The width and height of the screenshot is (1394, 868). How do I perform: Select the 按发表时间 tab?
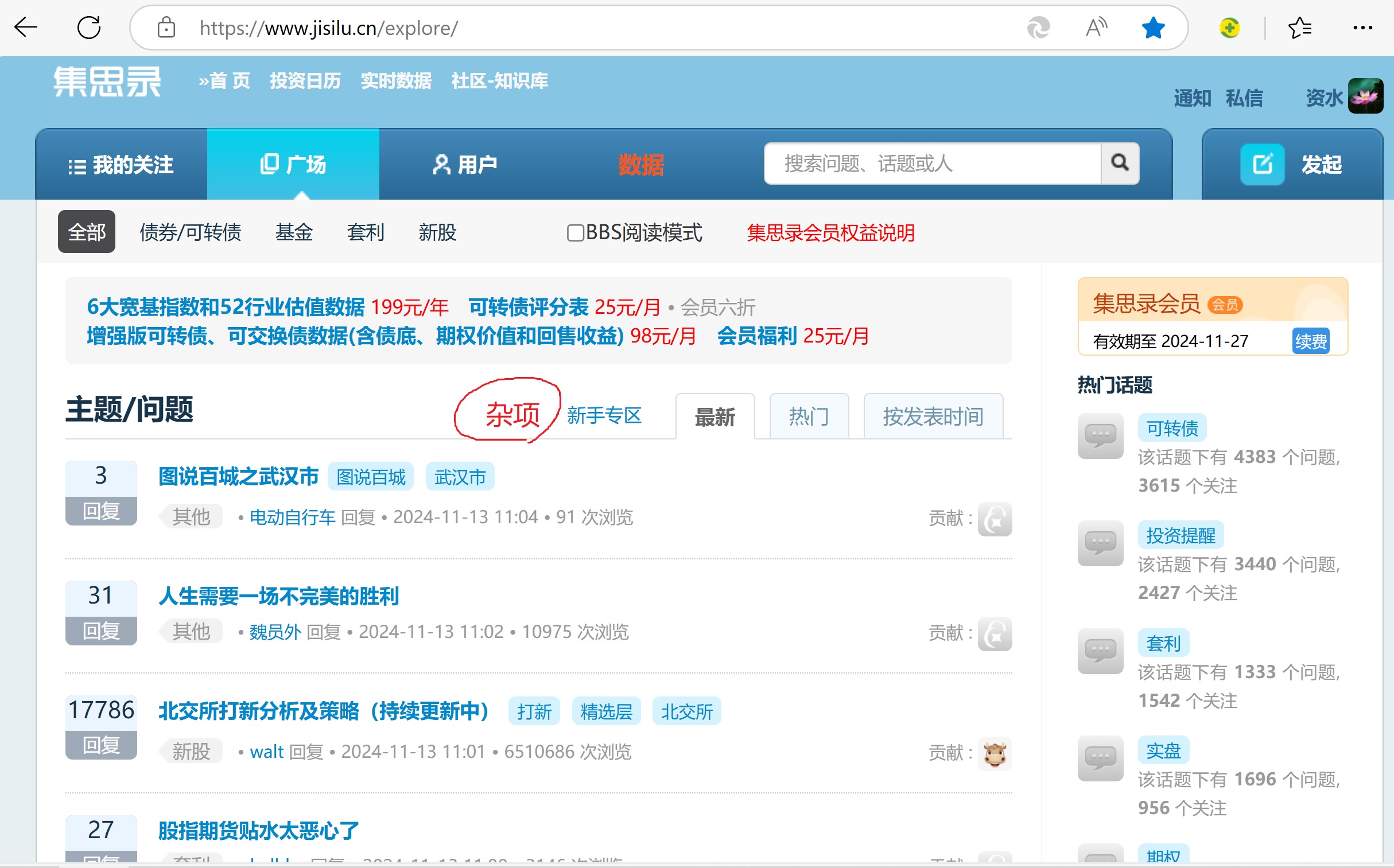[x=933, y=417]
